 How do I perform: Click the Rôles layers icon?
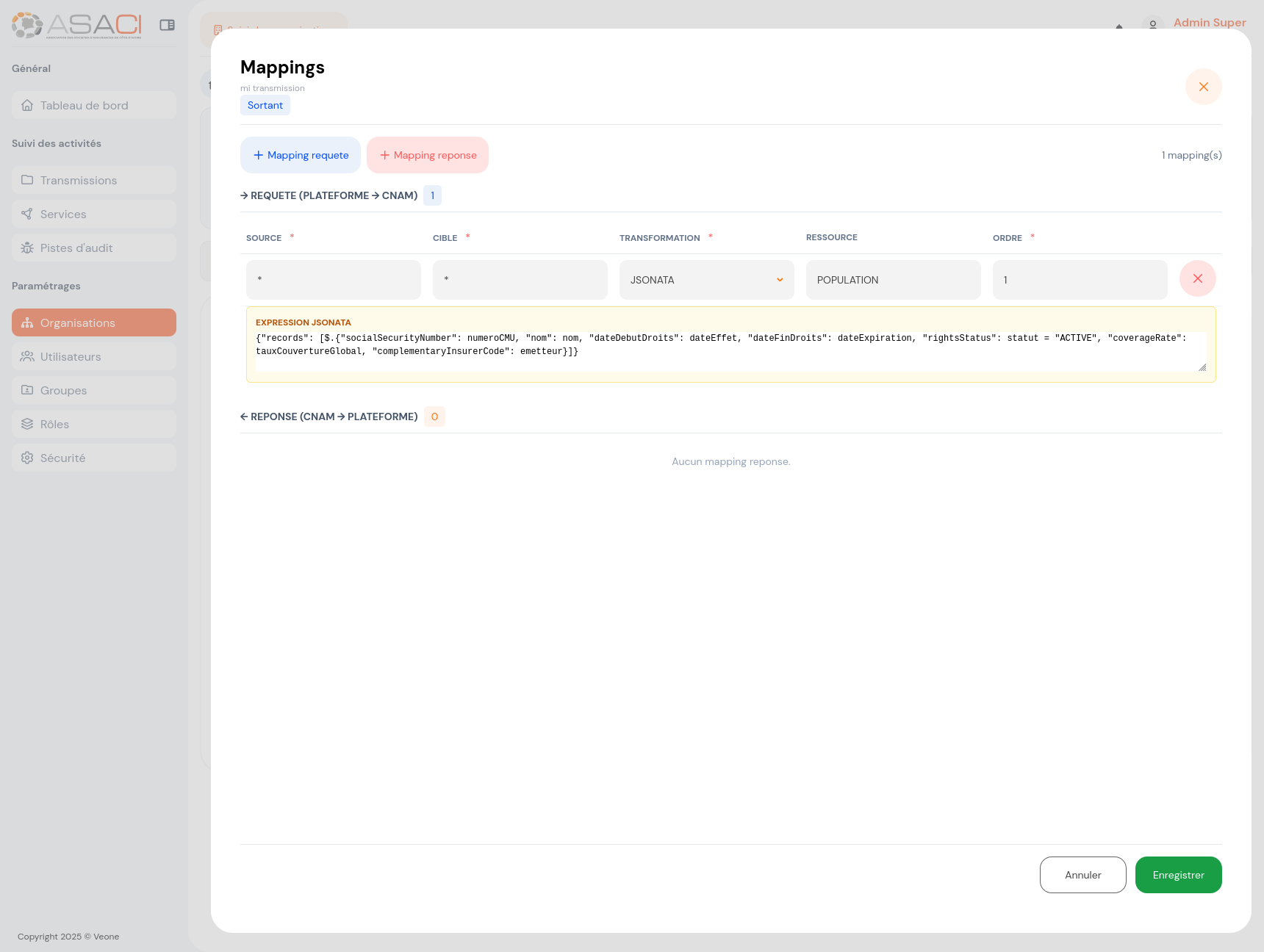coord(27,425)
